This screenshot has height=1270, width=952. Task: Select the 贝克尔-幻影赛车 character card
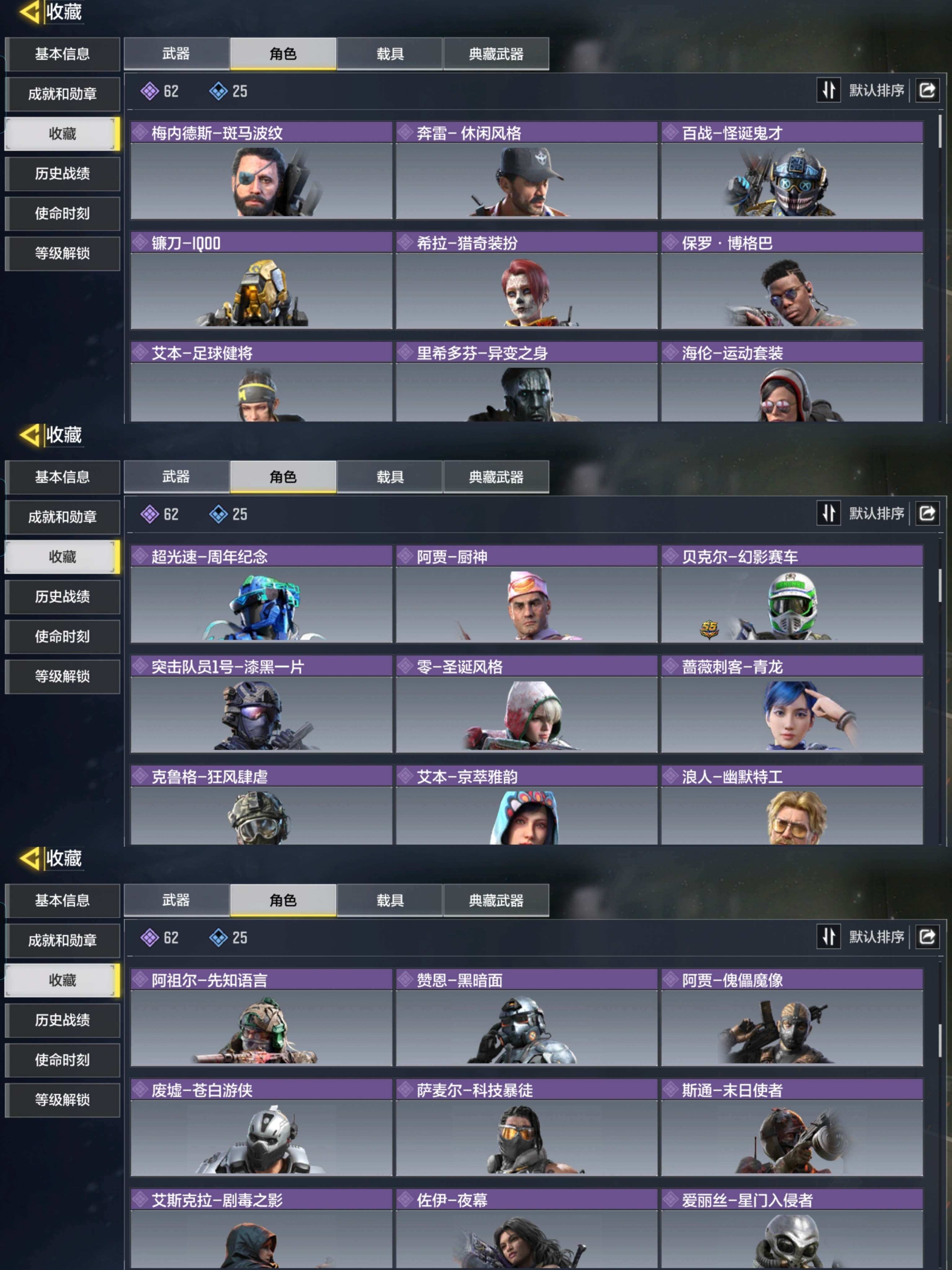pyautogui.click(x=792, y=594)
